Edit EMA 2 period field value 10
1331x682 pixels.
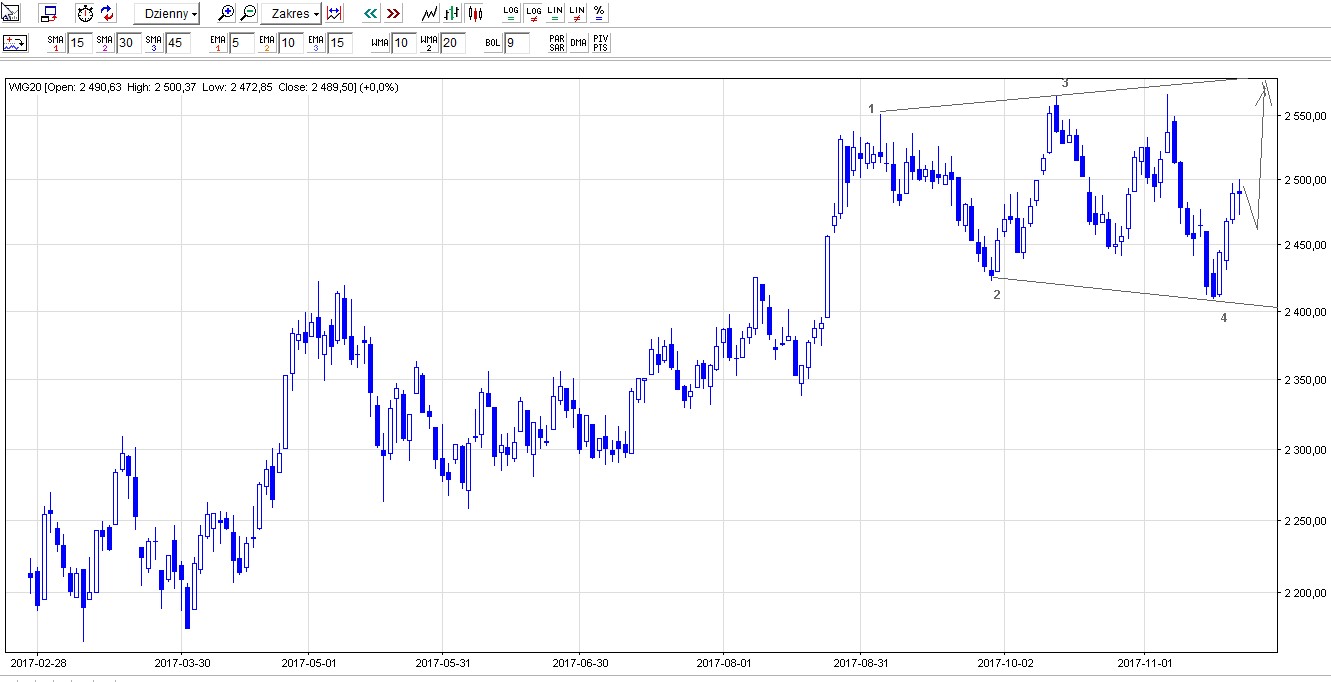[291, 43]
